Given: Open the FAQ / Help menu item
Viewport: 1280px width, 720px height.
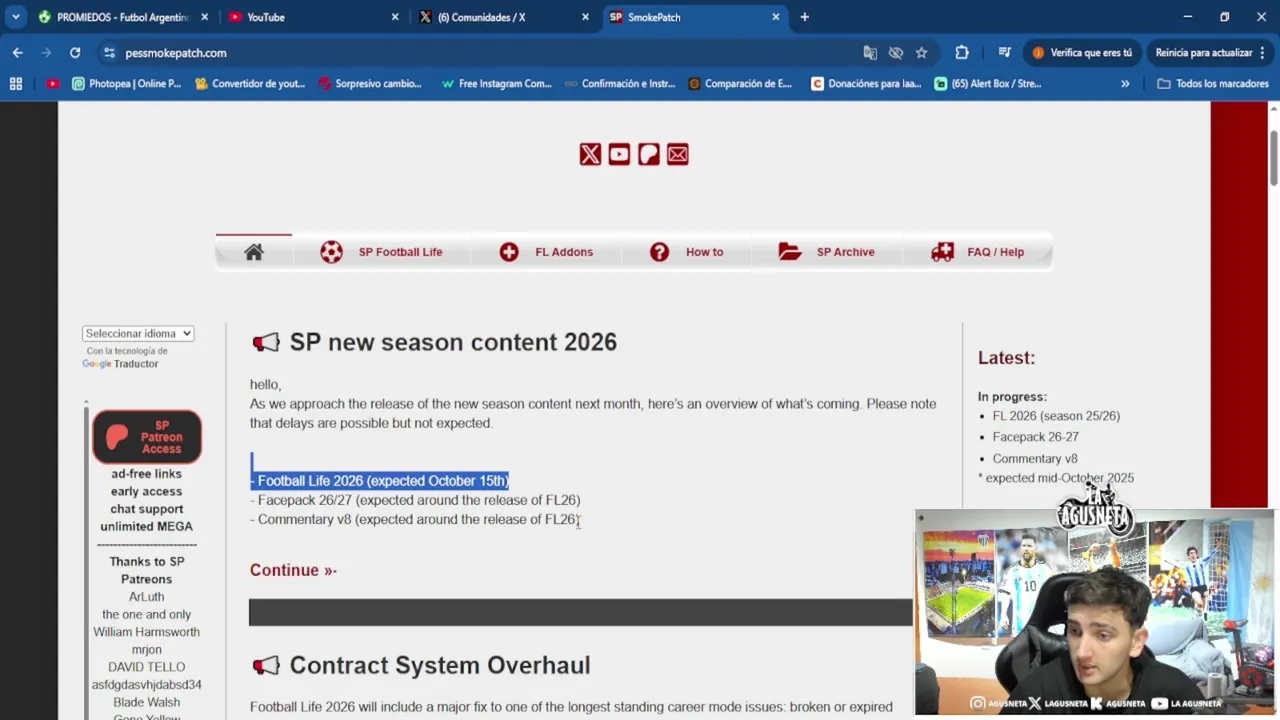Looking at the screenshot, I should pos(995,252).
